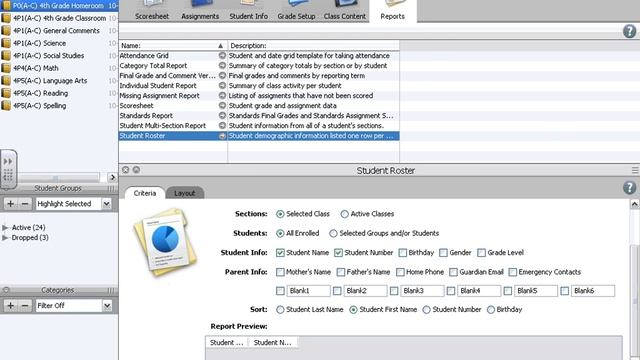Collapse the Categories panel header
Viewport: 640px width, 360px height.
click(x=6, y=290)
